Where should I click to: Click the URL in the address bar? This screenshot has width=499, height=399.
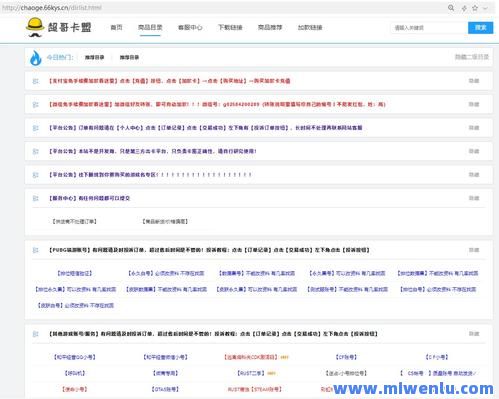(x=52, y=7)
